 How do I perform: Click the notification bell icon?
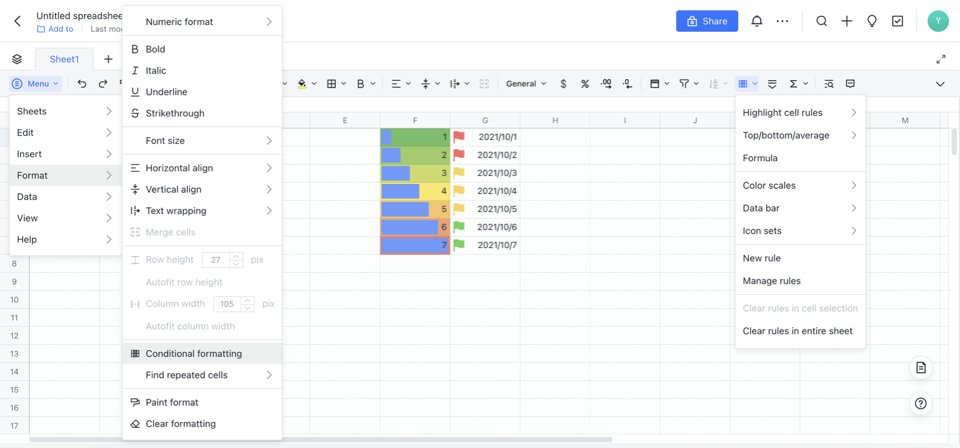click(757, 21)
